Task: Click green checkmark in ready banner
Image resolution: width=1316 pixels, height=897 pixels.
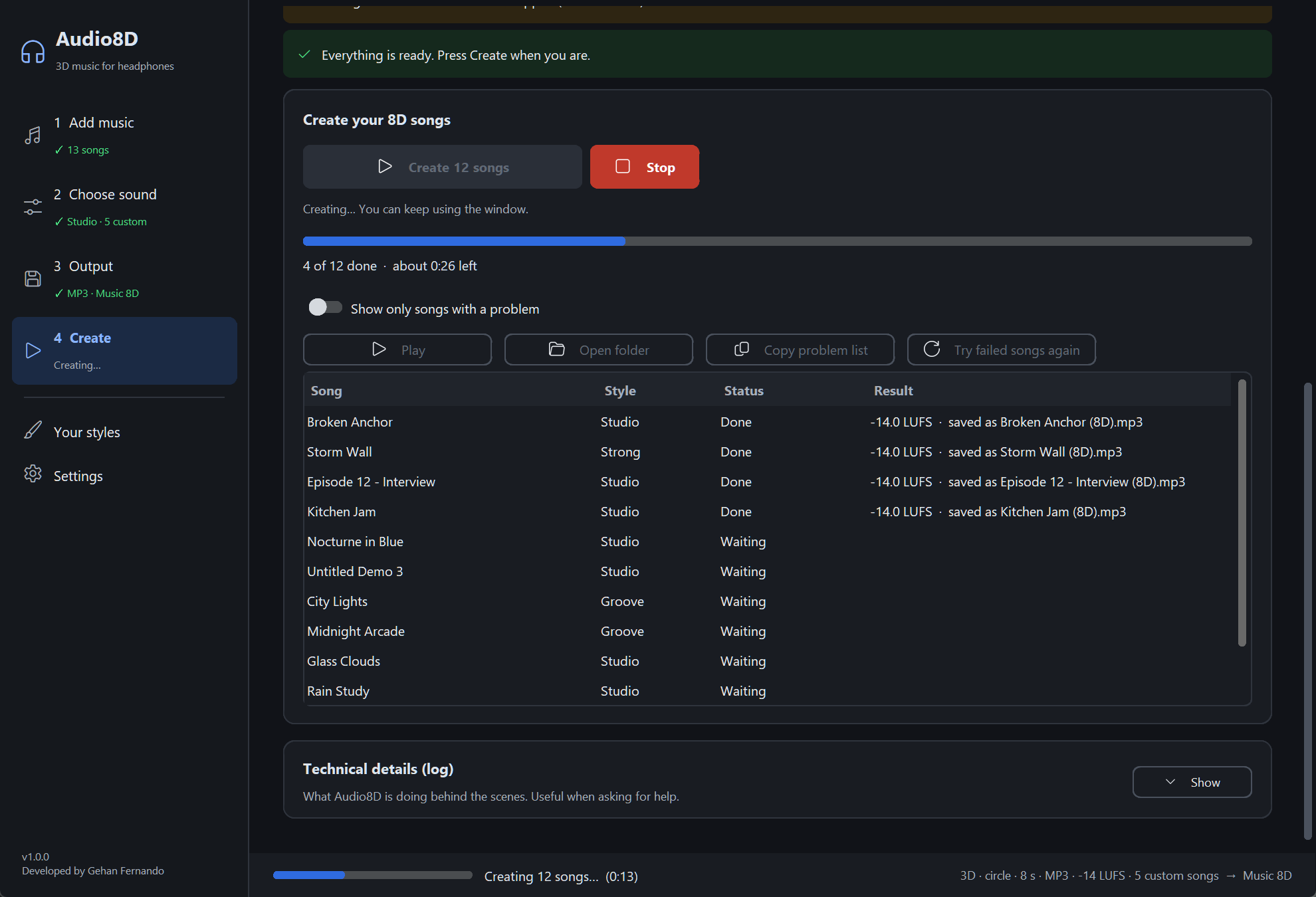Action: 304,54
